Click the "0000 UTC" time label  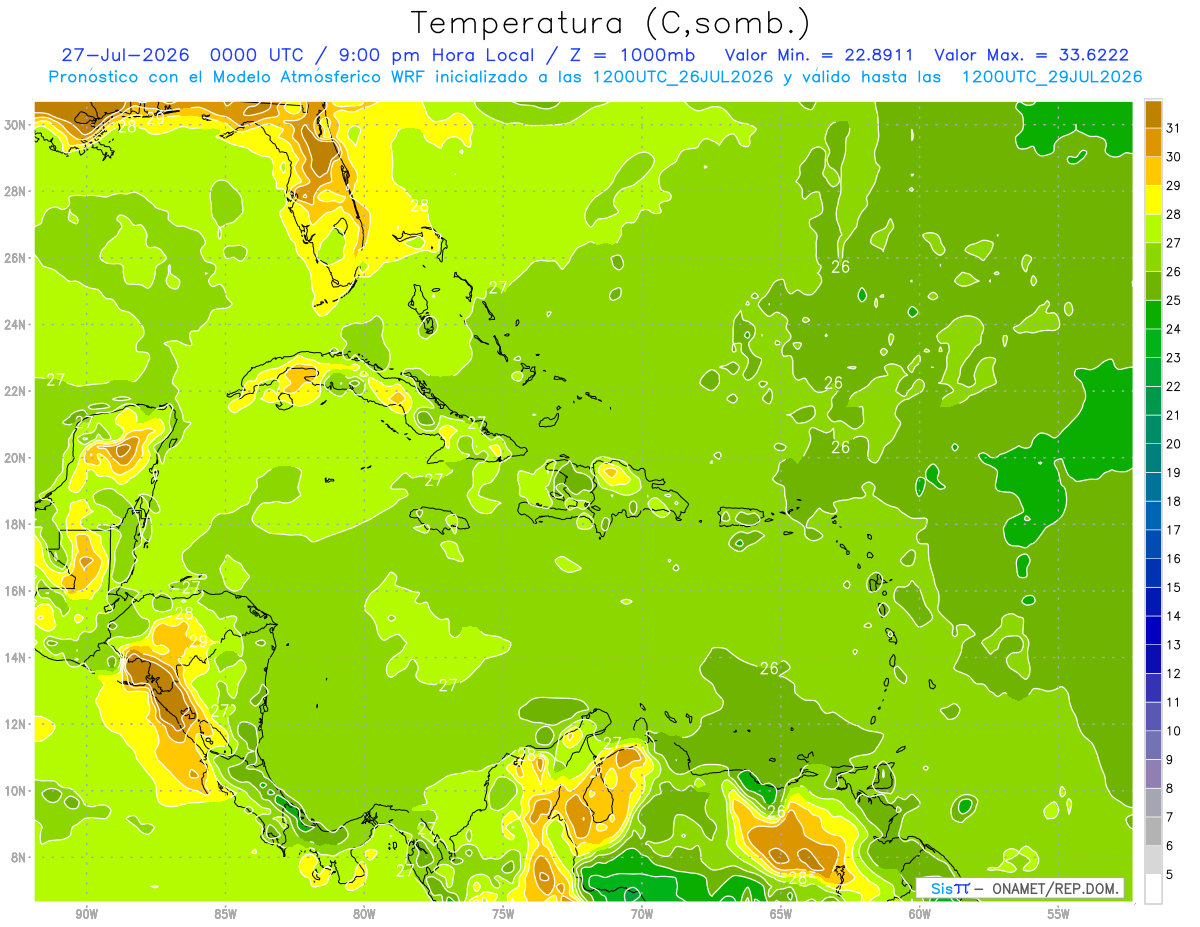pyautogui.click(x=257, y=55)
